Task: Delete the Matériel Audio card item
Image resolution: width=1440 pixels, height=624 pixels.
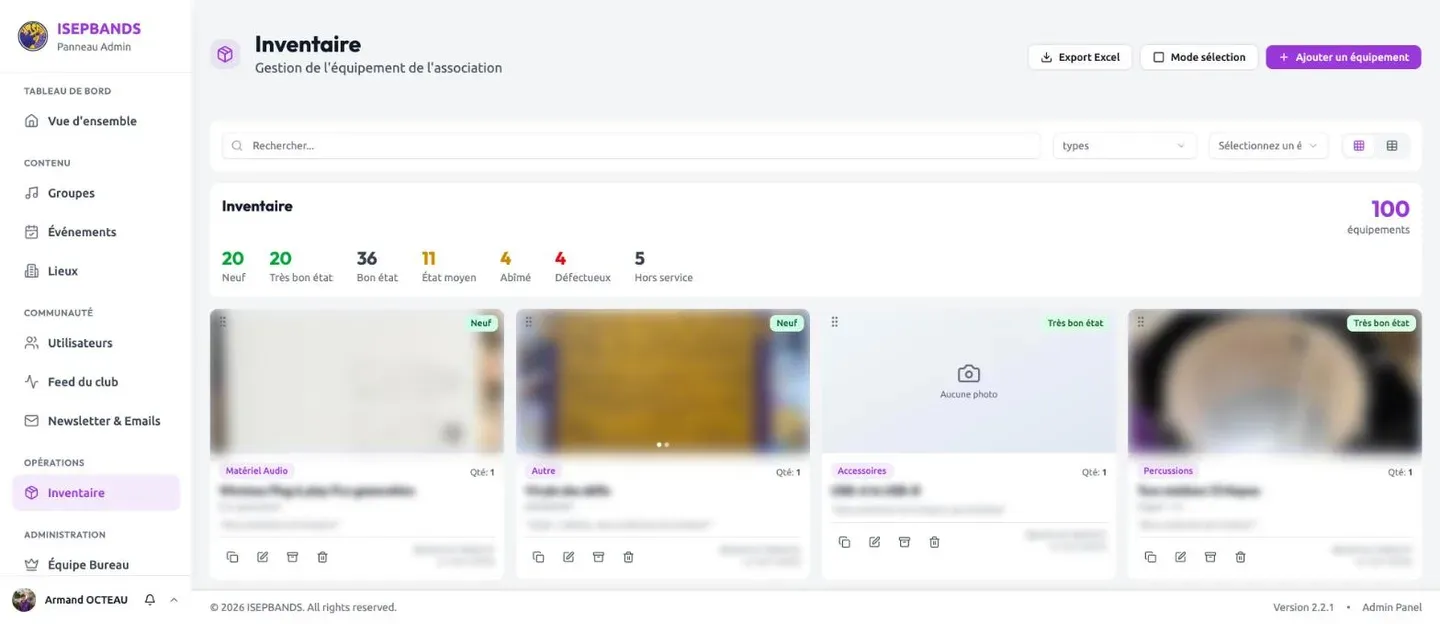Action: 322,557
